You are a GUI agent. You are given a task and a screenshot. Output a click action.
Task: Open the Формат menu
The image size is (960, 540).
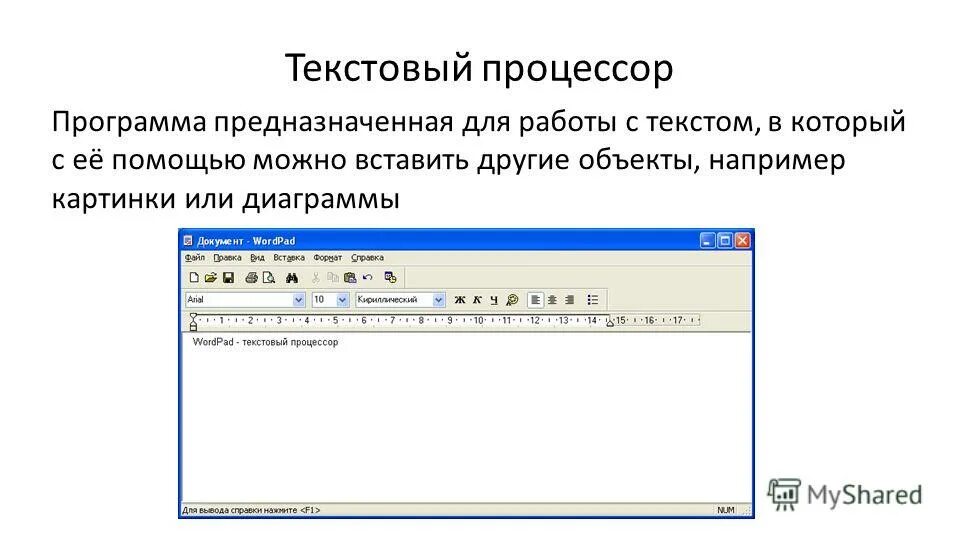pyautogui.click(x=328, y=258)
